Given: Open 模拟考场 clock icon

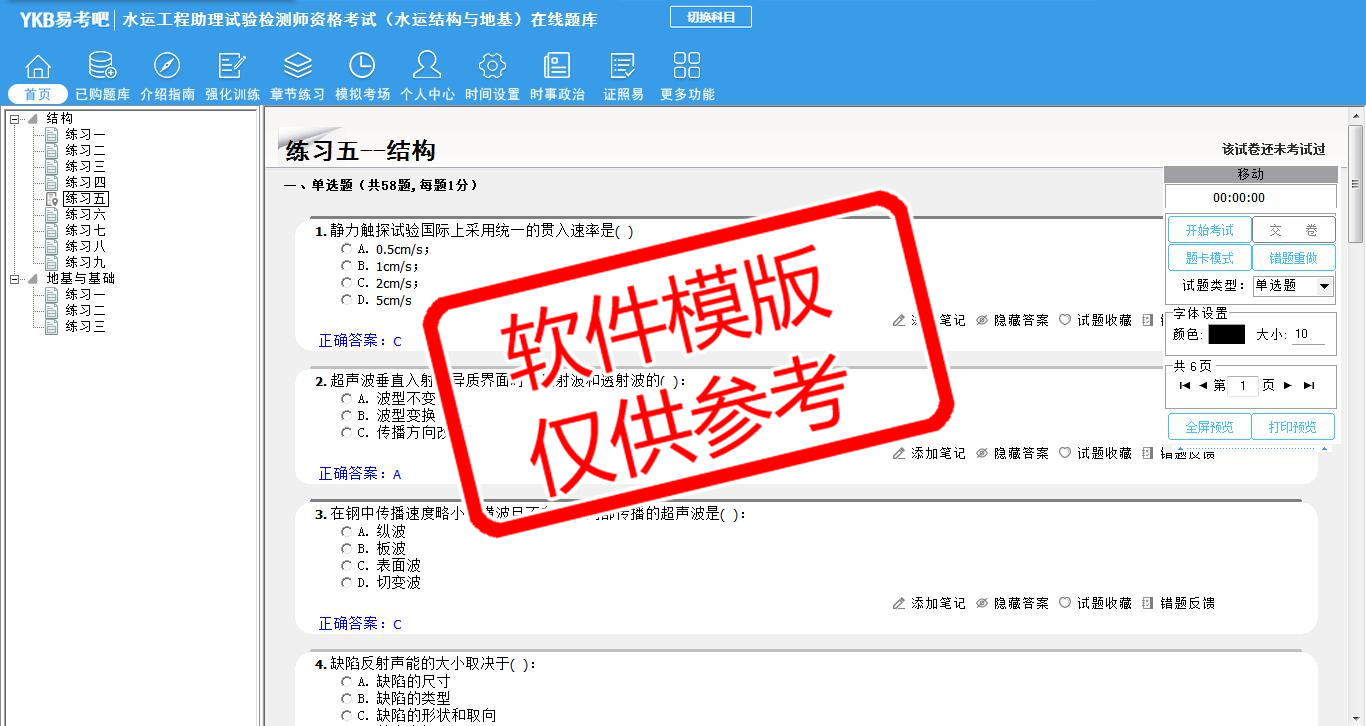Looking at the screenshot, I should tap(362, 66).
